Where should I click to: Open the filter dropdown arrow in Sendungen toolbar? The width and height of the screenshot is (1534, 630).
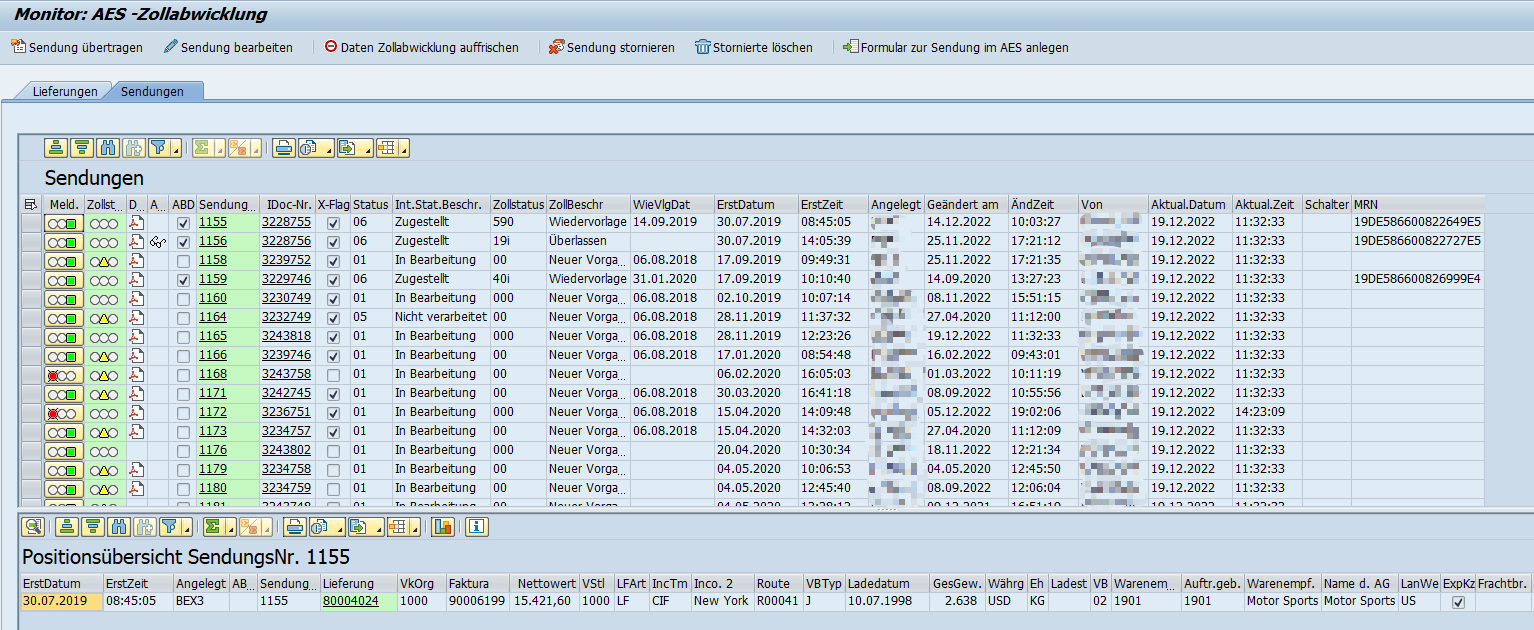pos(177,151)
